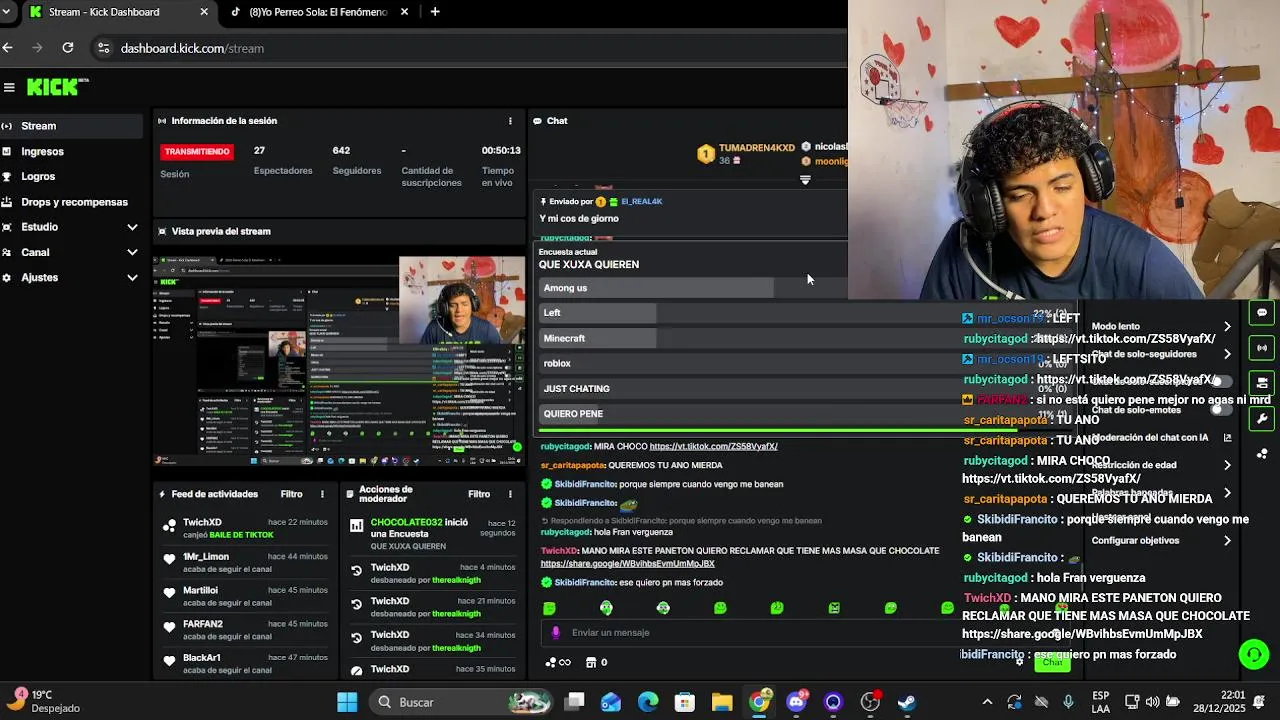Open OBS Studio from taskbar

tap(870, 702)
